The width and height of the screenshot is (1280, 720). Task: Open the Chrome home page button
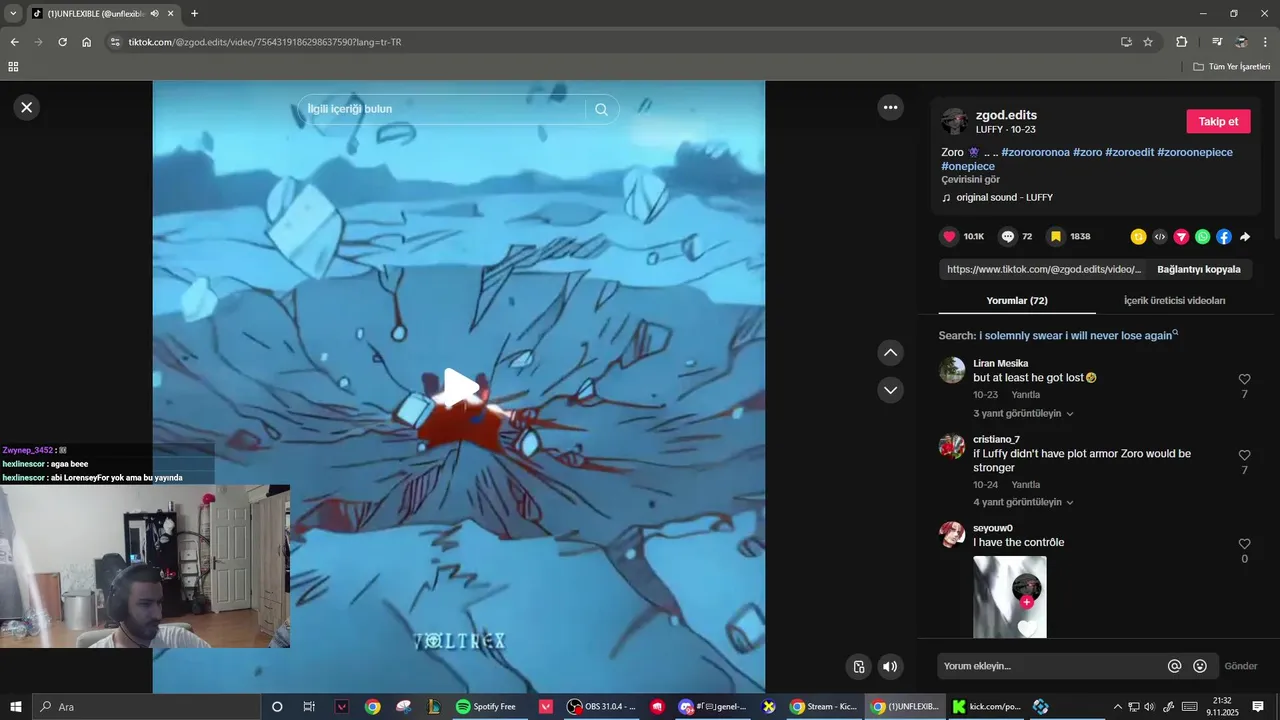pos(87,42)
